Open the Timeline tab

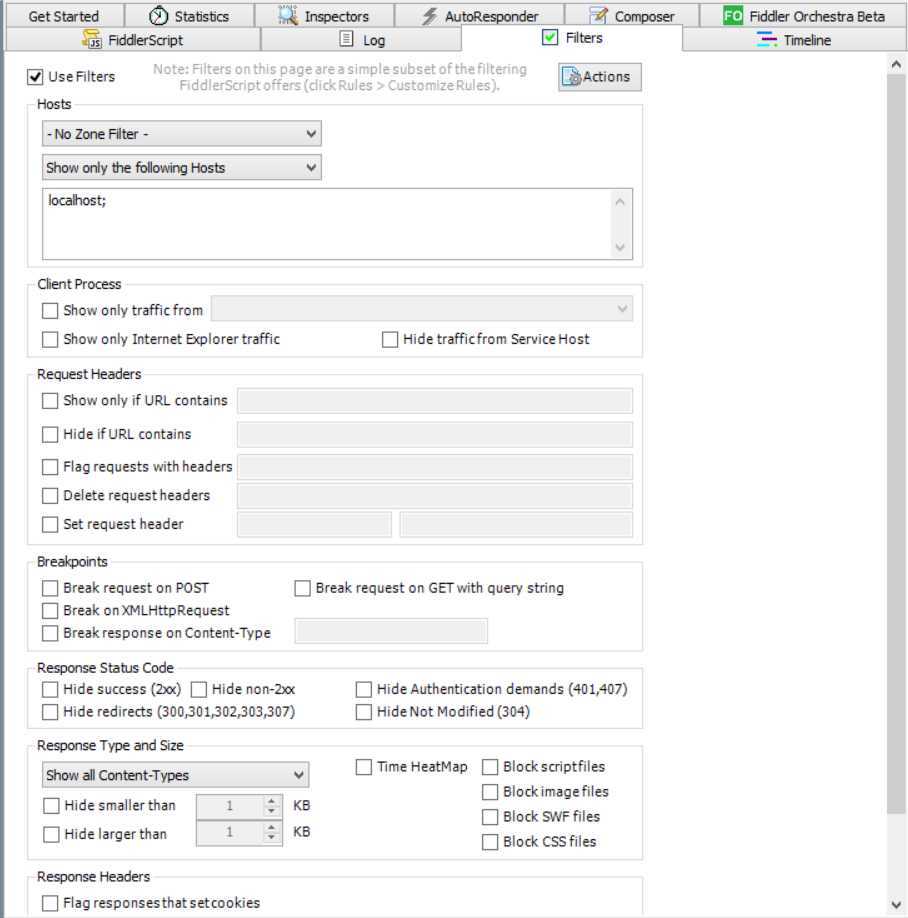794,40
